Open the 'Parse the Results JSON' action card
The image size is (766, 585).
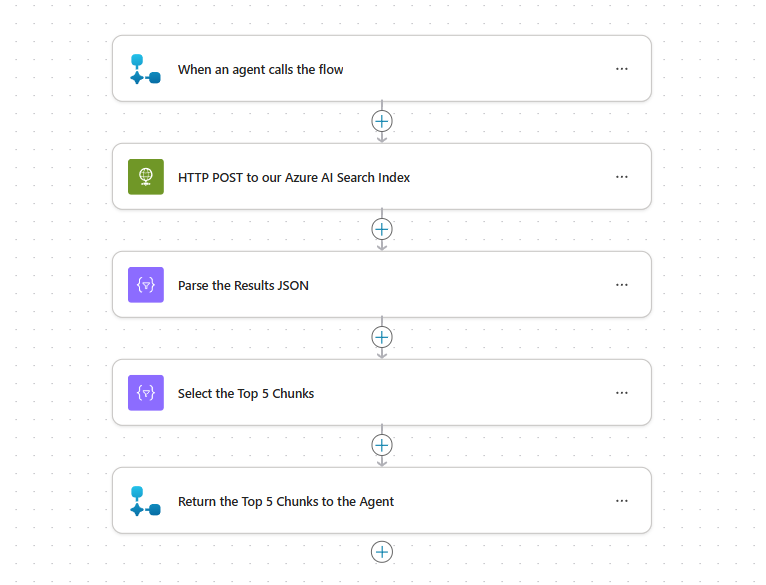tap(382, 285)
